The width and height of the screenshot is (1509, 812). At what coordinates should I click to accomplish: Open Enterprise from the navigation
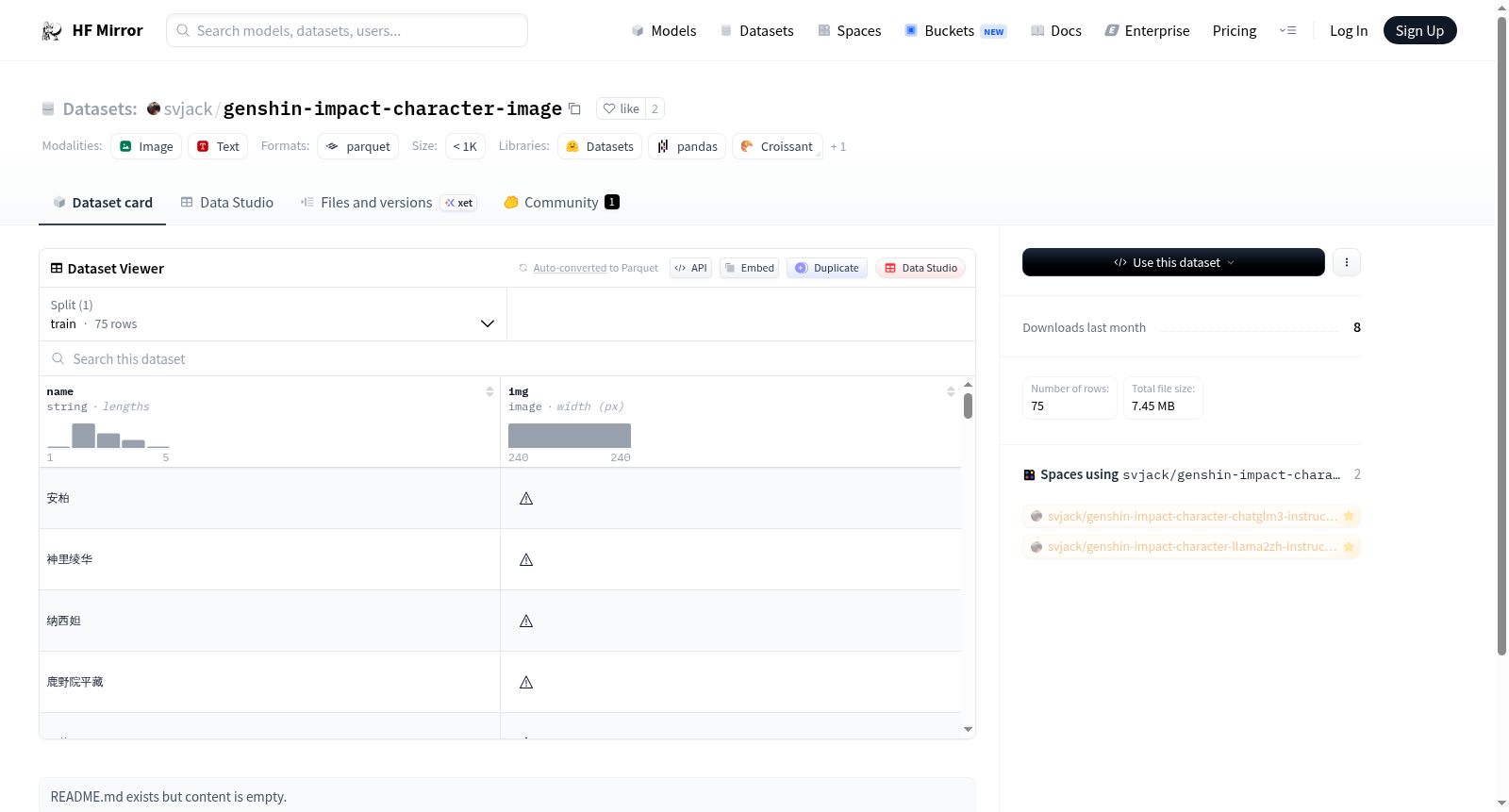click(1147, 31)
